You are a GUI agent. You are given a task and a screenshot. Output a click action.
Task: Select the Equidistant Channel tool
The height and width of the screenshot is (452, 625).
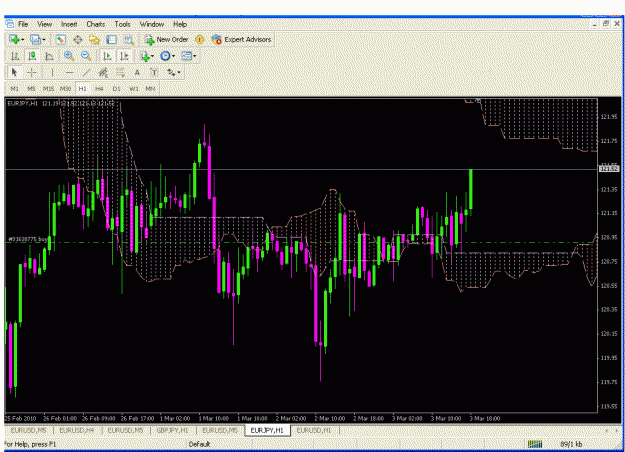(x=103, y=73)
